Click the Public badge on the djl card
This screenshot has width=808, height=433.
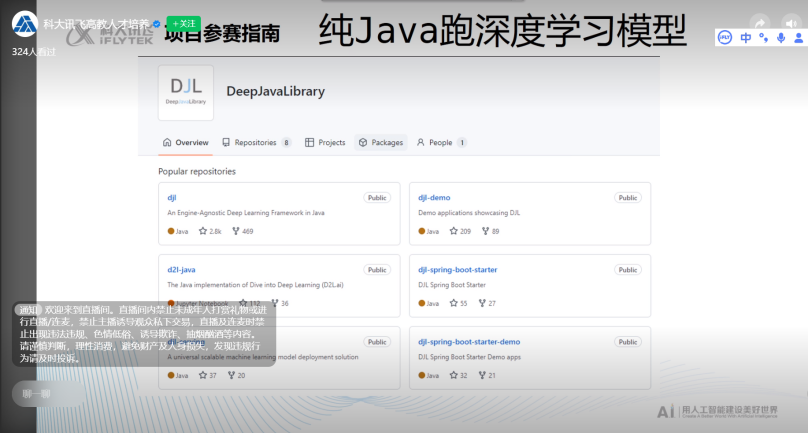point(377,197)
